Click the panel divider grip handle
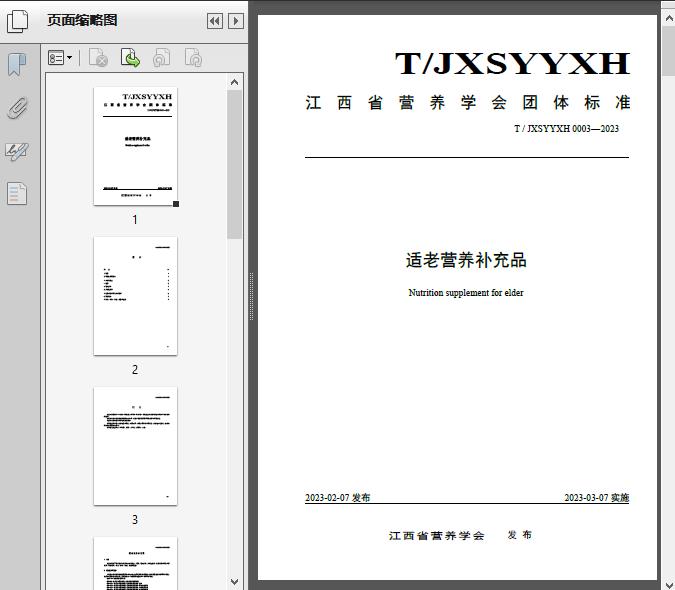This screenshot has width=675, height=590. pyautogui.click(x=251, y=296)
